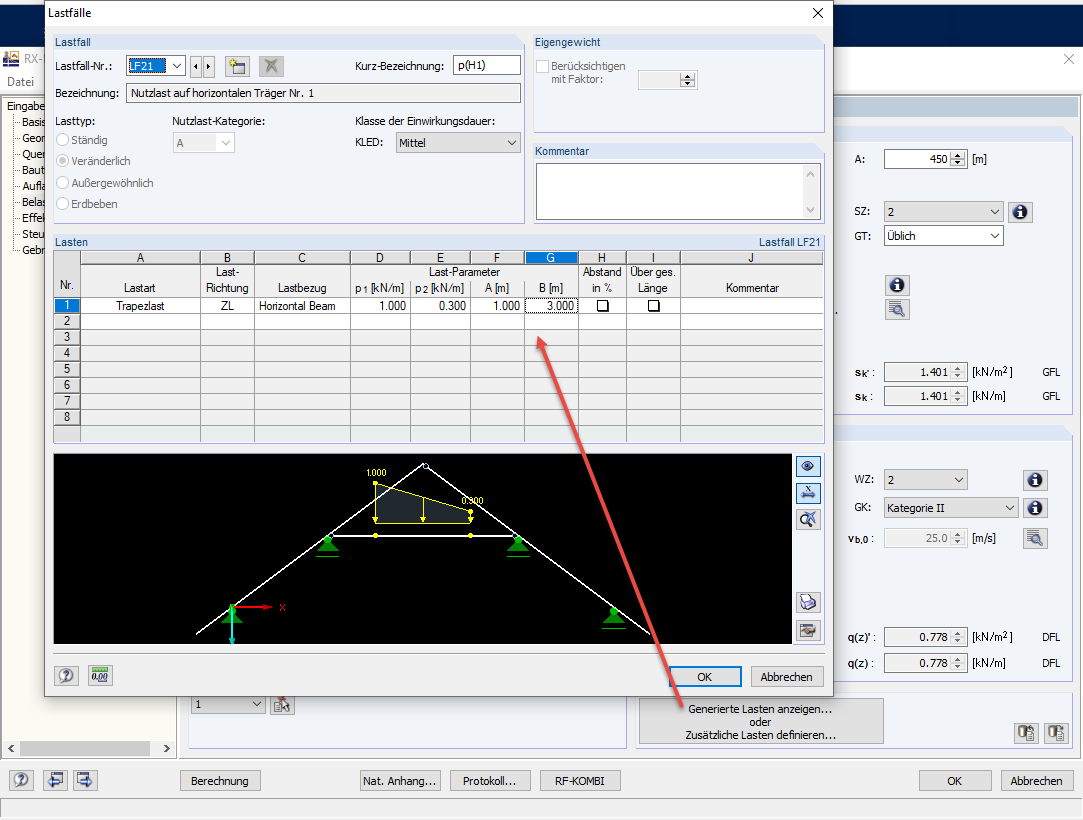Enable the Berücksichtigen checkbox under Eigengewicht
Viewport: 1083px width, 820px height.
543,65
